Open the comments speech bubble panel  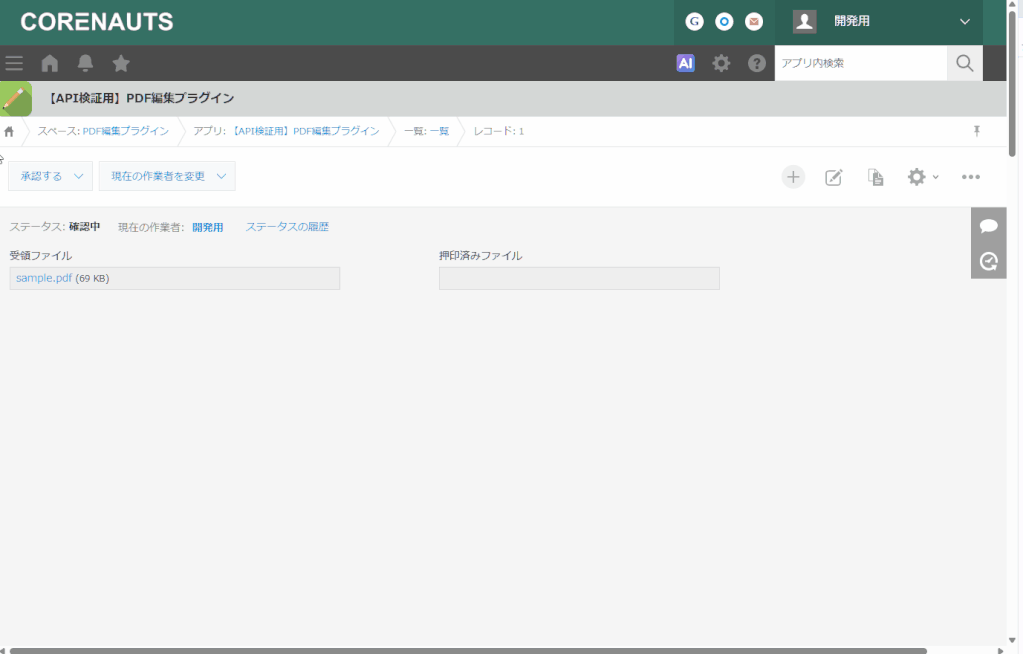988,226
